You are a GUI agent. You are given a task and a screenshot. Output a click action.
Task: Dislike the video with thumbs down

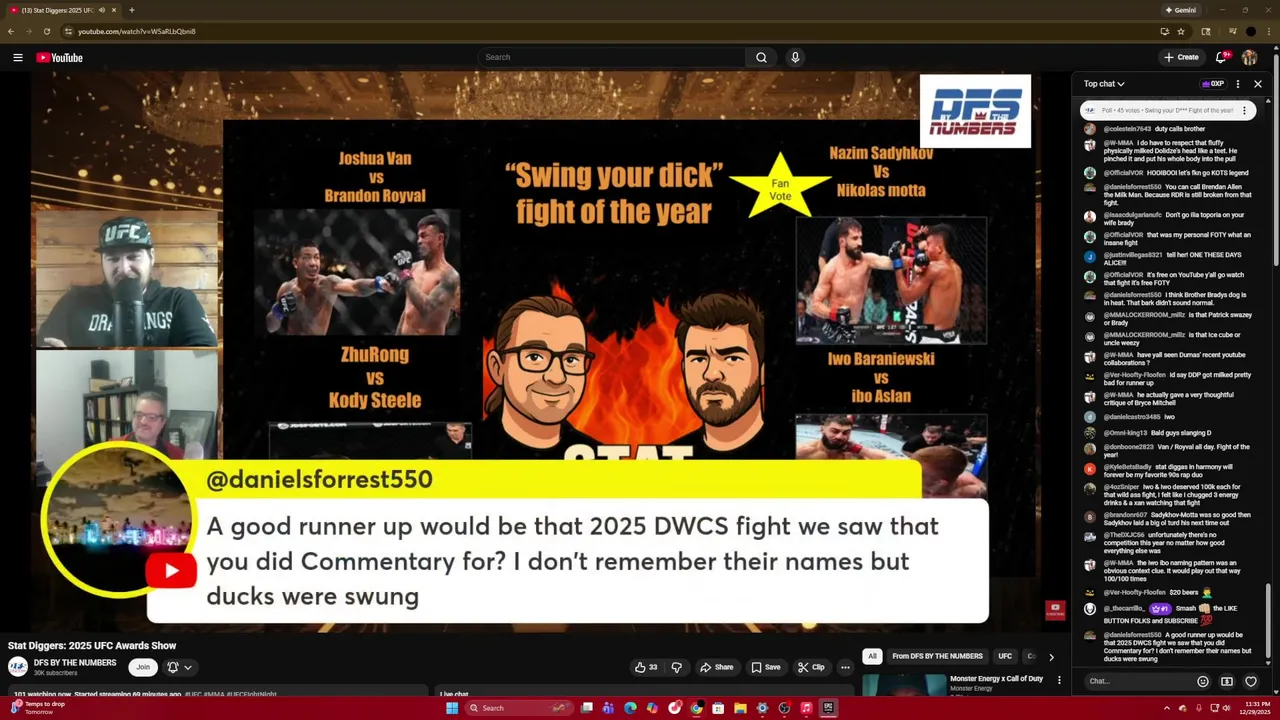tap(677, 667)
